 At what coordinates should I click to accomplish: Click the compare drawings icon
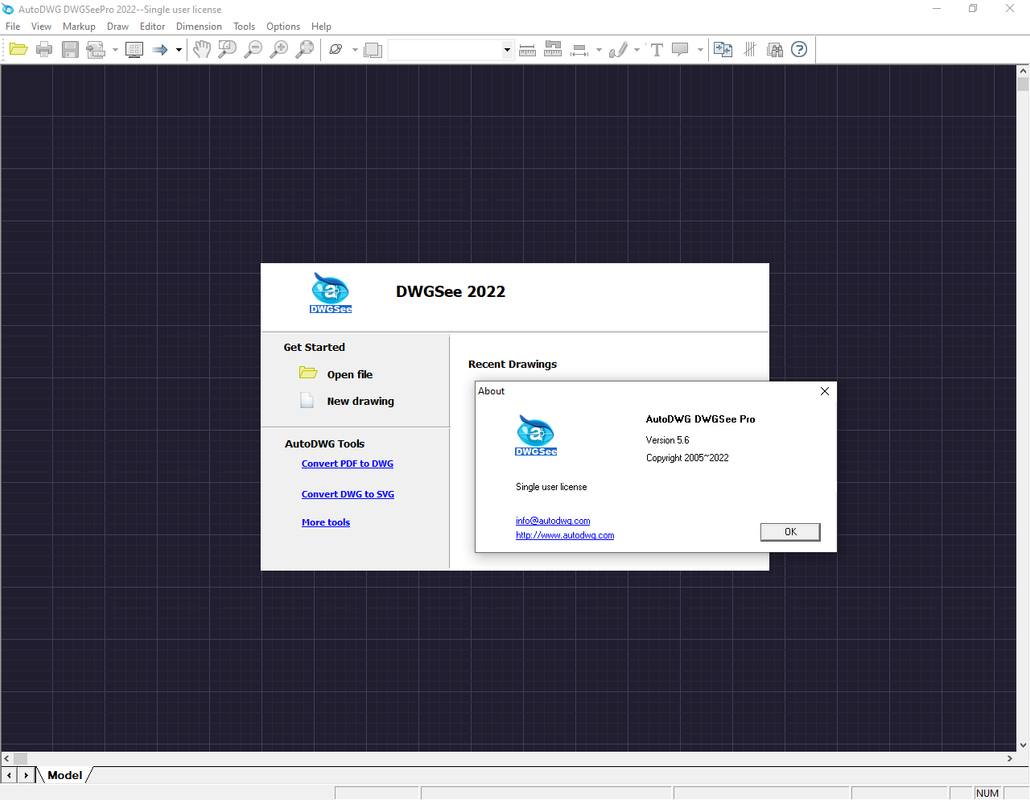[723, 49]
